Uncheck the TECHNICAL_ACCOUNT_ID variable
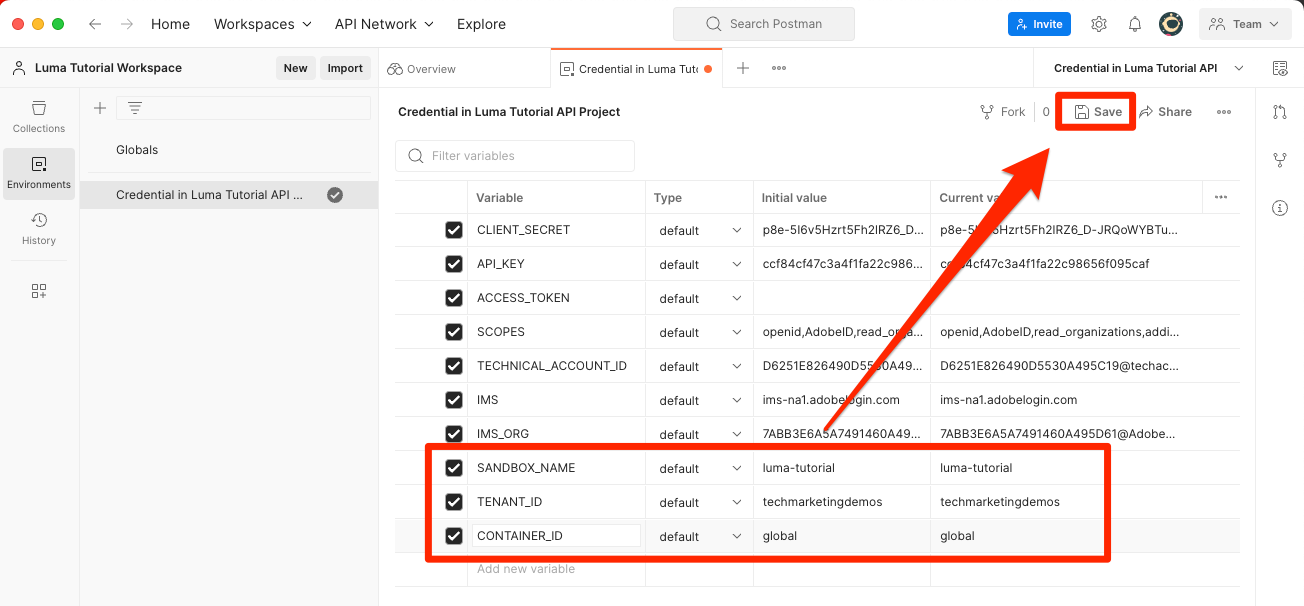Screen dimensions: 1304x606 pyautogui.click(x=454, y=366)
